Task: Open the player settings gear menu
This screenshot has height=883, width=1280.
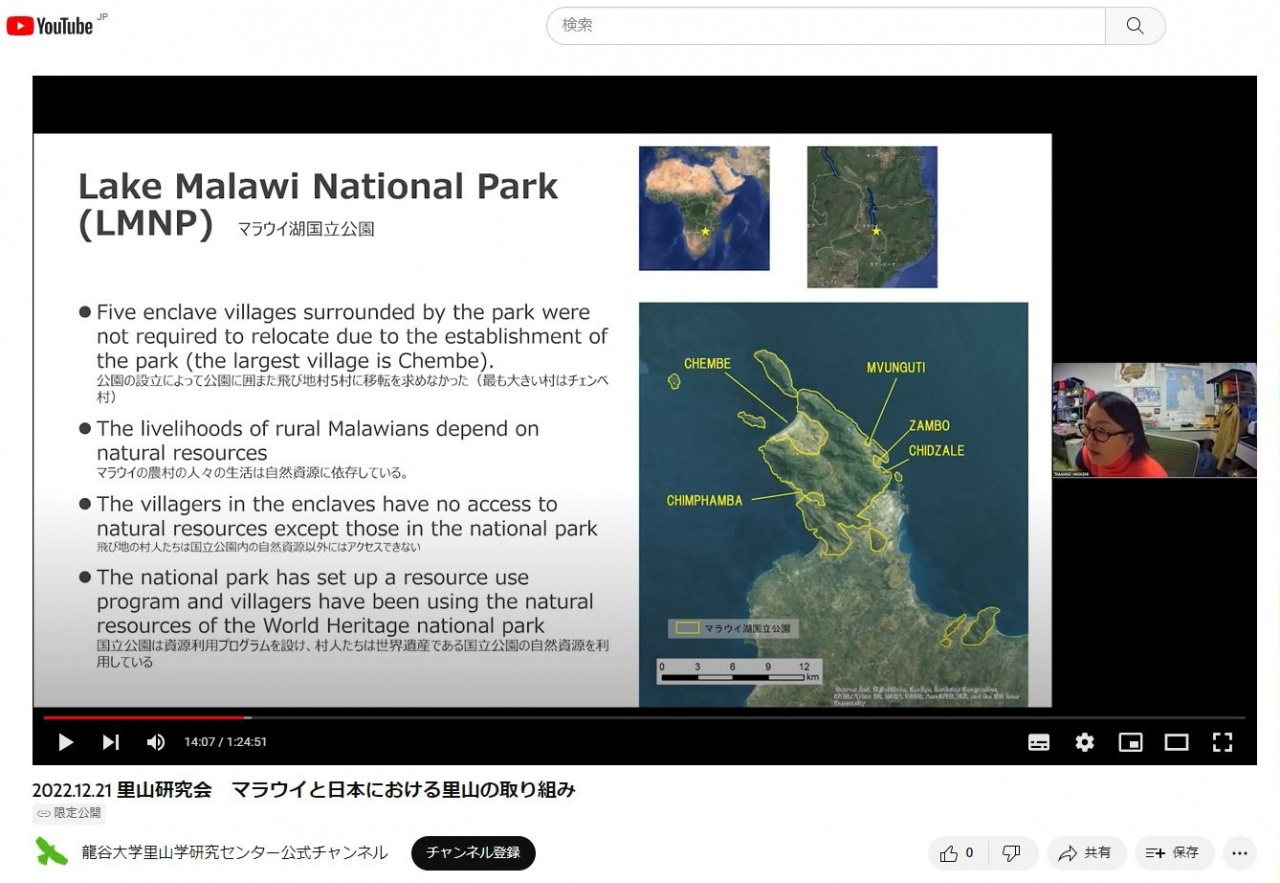Action: tap(1084, 742)
